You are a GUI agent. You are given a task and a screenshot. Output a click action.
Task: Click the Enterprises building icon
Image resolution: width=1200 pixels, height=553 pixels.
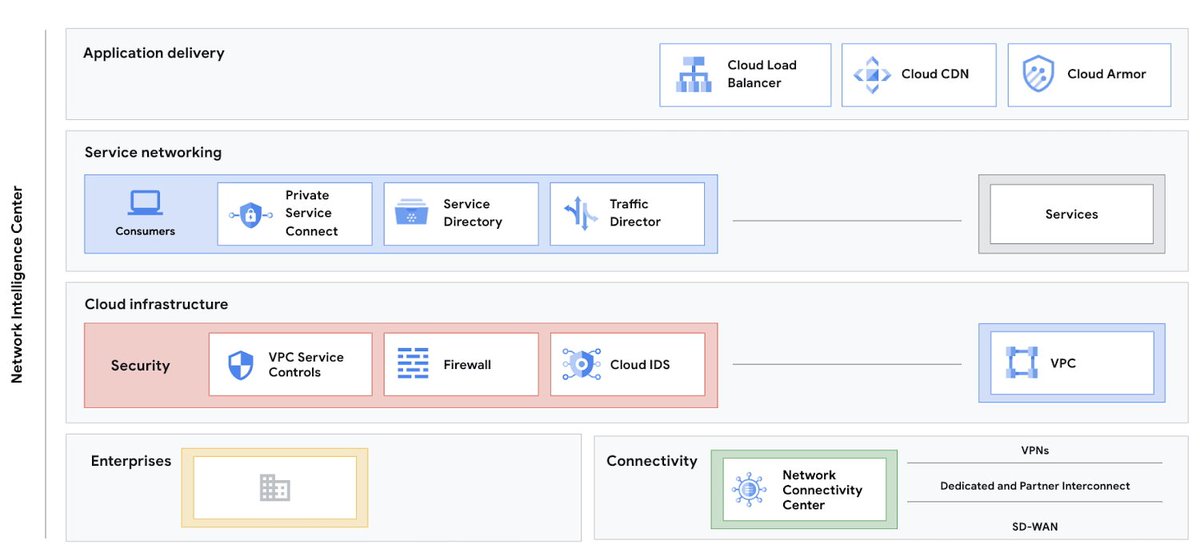(275, 488)
